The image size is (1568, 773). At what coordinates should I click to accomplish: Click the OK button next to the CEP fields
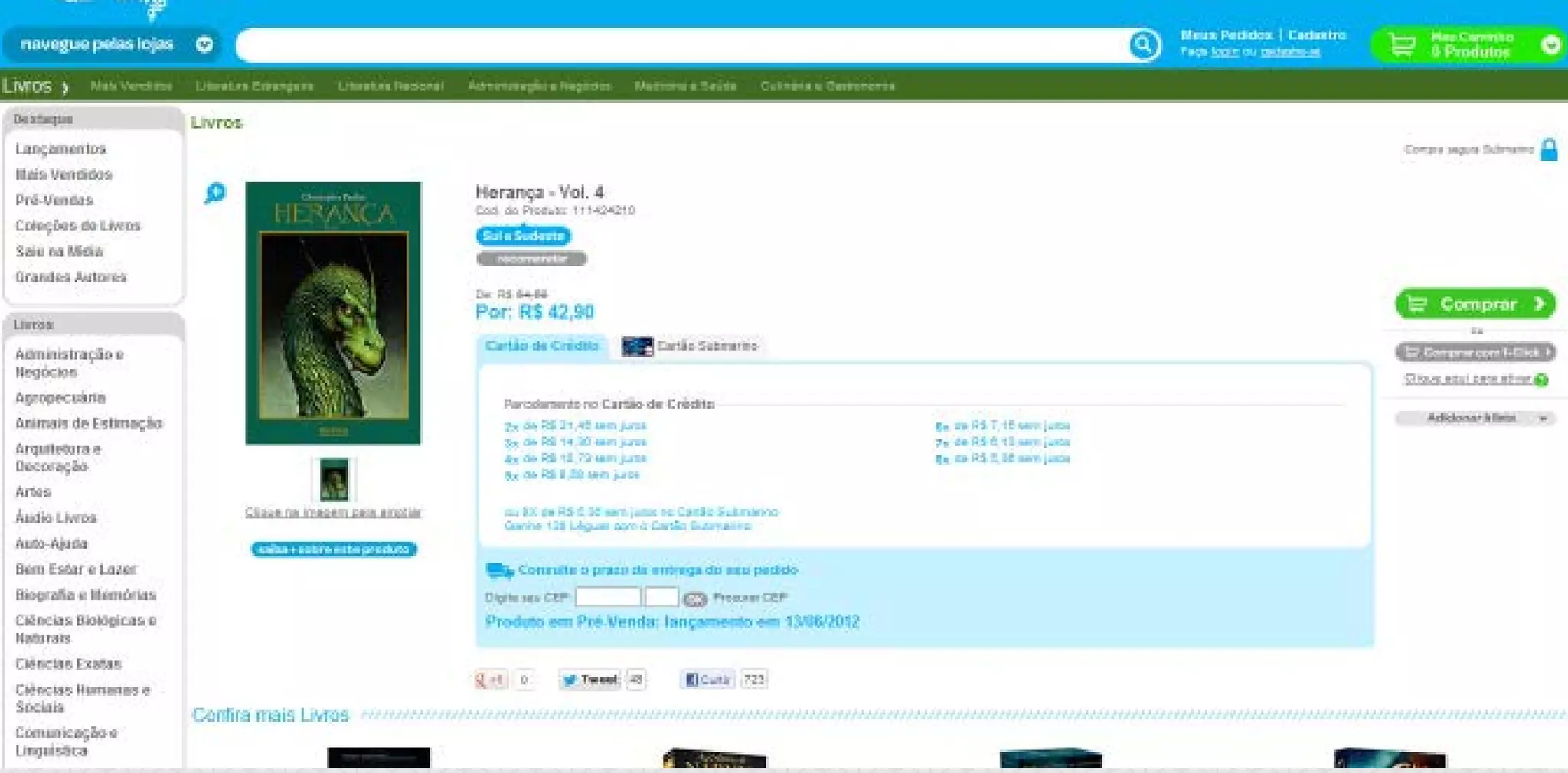694,599
